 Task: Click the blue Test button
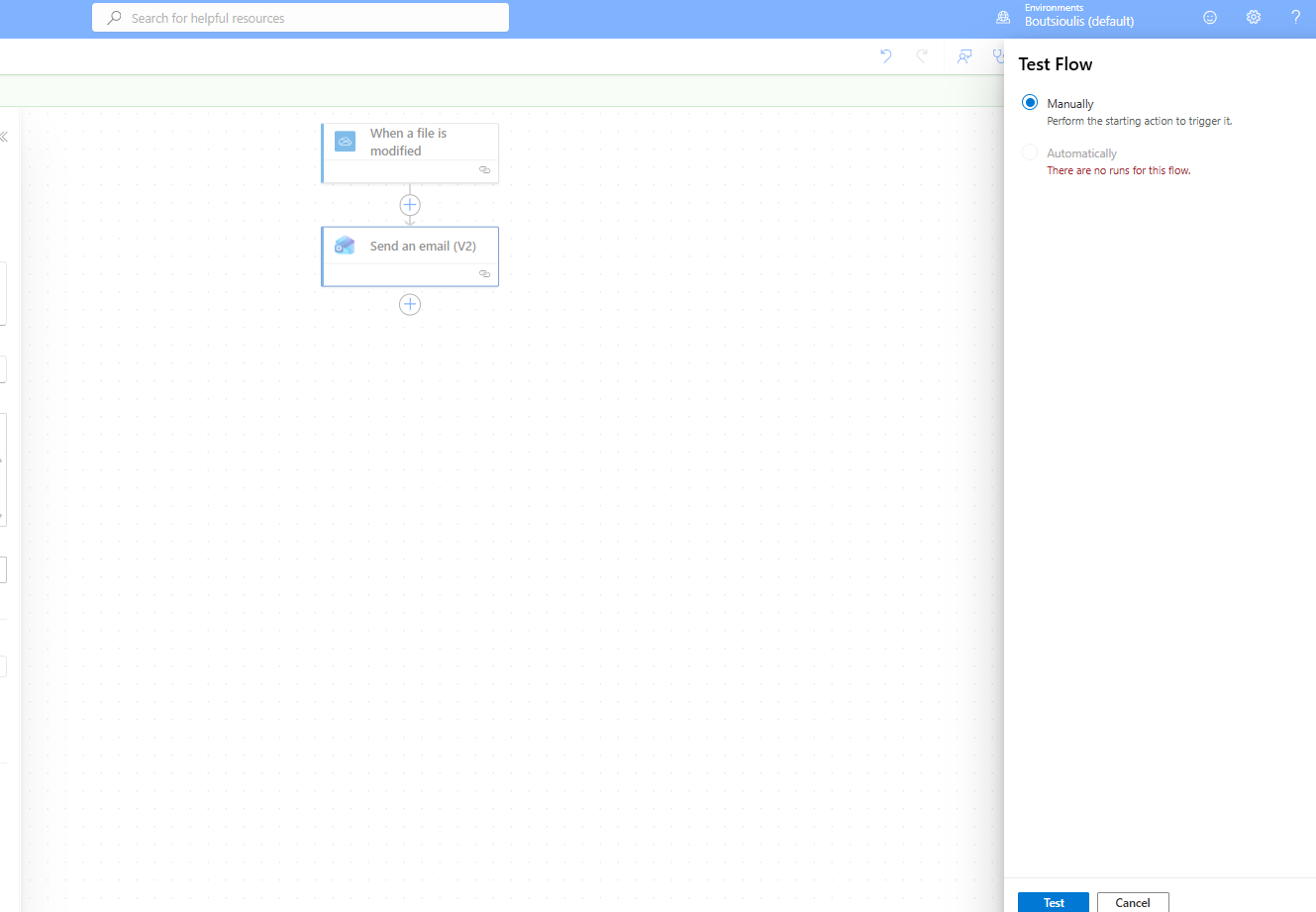coord(1053,902)
